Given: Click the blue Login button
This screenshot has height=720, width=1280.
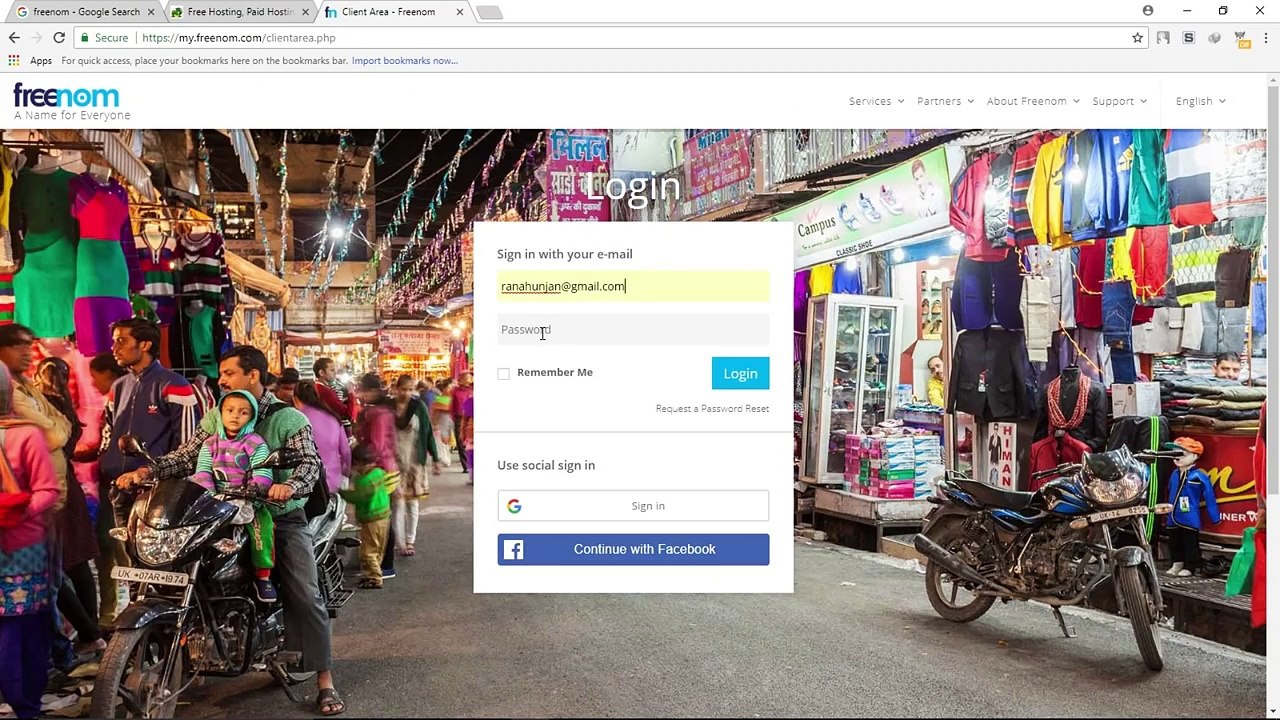Looking at the screenshot, I should coord(740,373).
